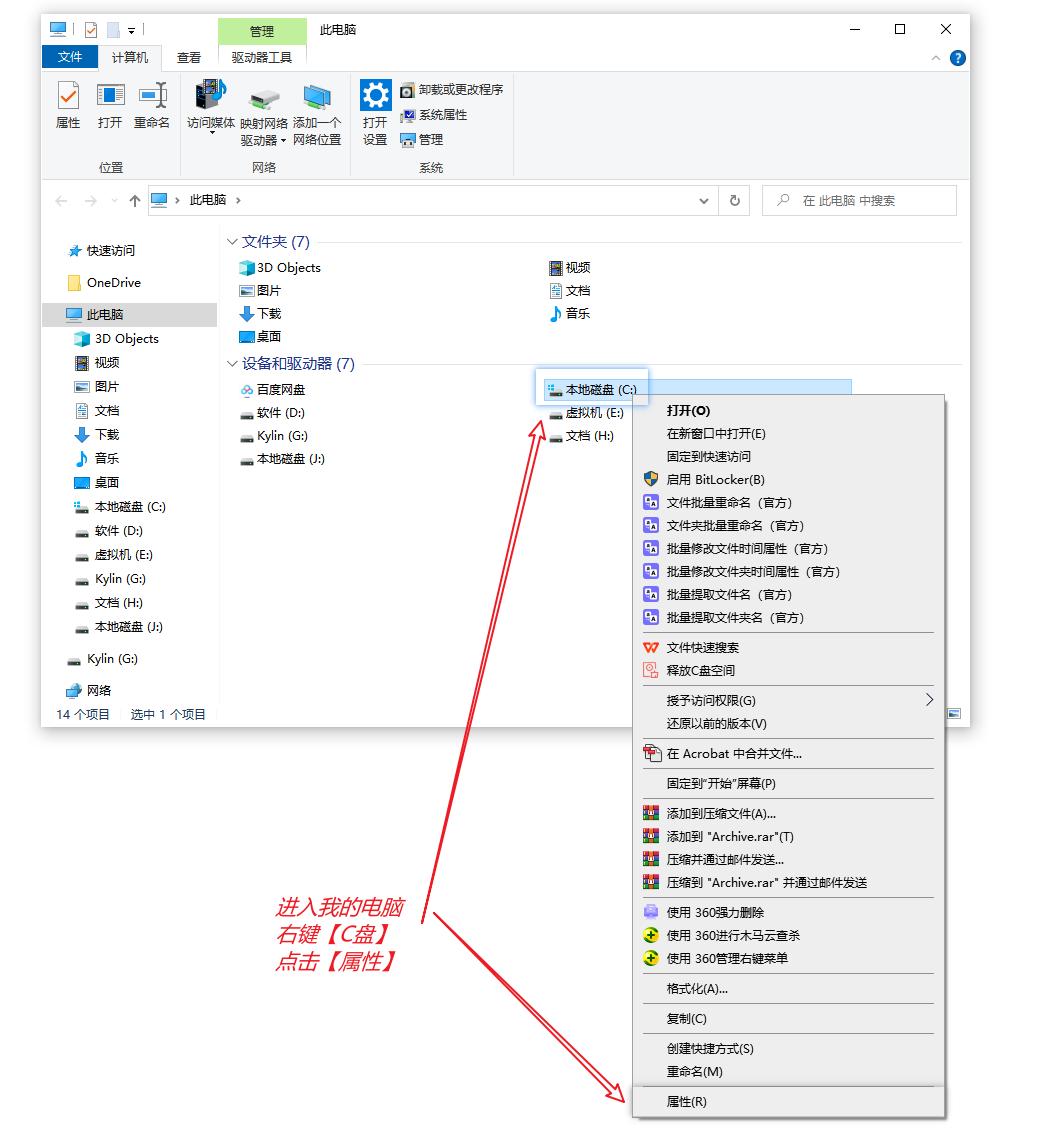Screen dimensions: 1059x1130
Task: Open the File (文件) tab
Action: [x=69, y=57]
